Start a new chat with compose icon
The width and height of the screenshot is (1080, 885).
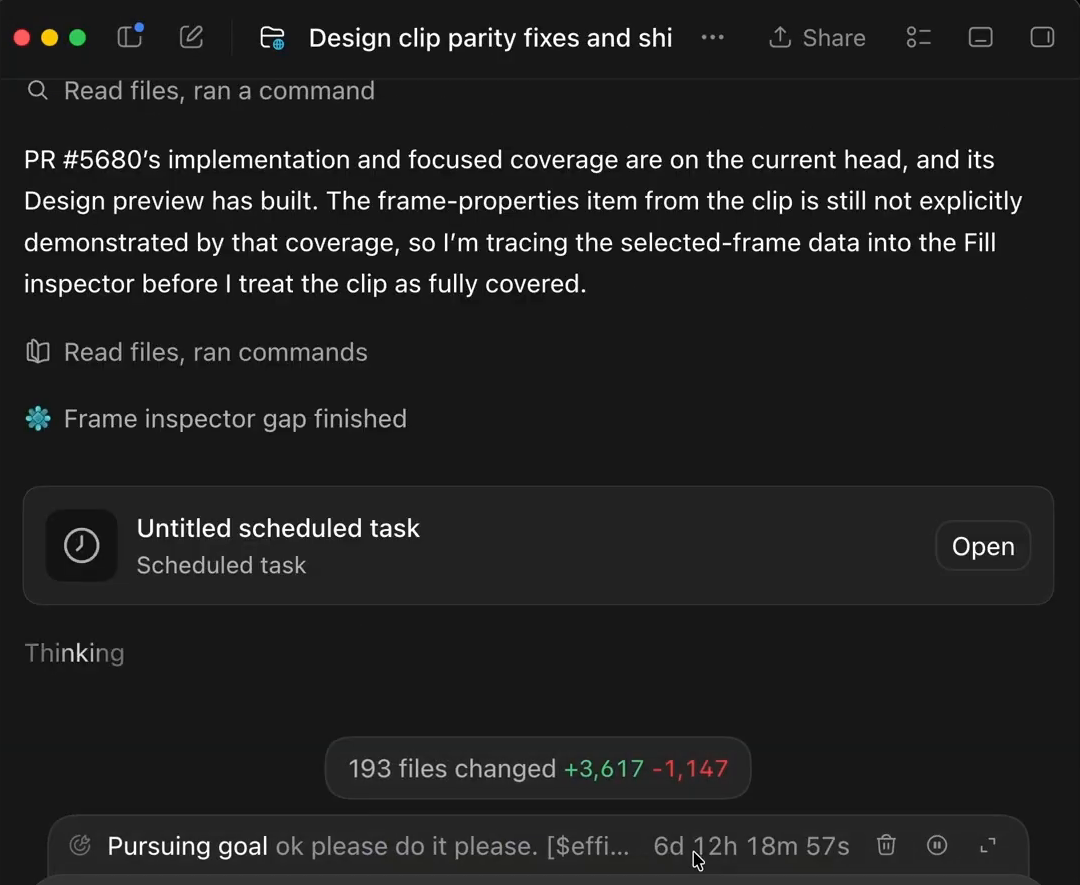click(191, 37)
